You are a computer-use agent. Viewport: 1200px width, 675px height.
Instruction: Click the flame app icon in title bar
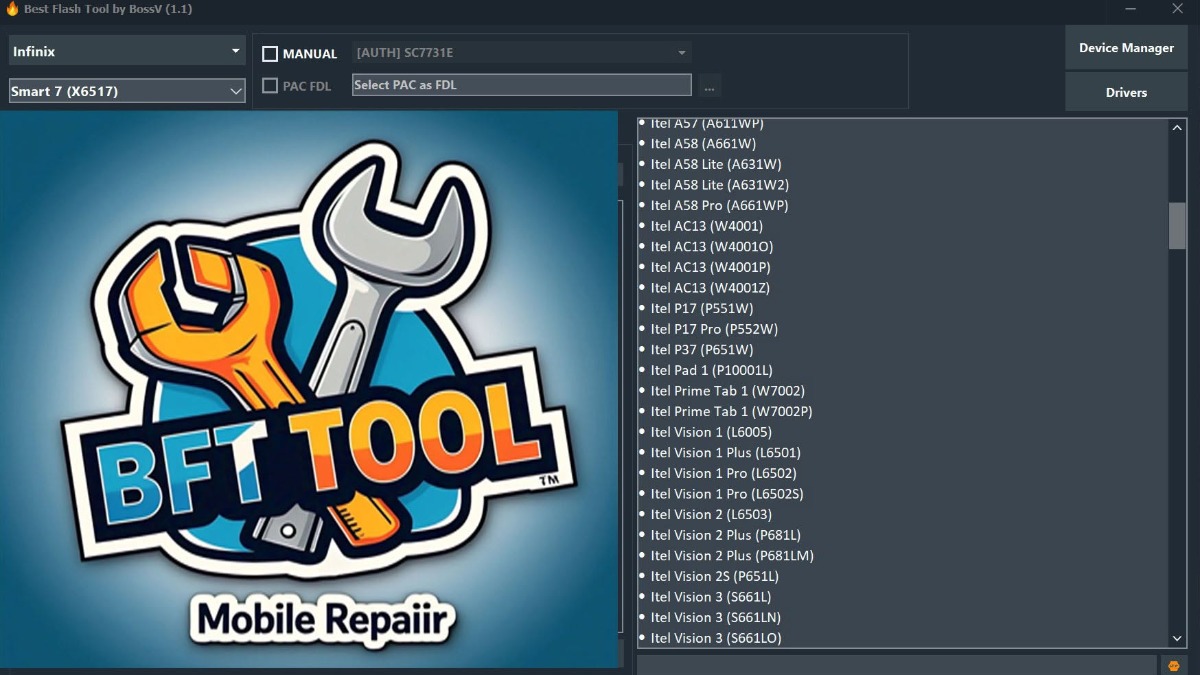point(12,9)
